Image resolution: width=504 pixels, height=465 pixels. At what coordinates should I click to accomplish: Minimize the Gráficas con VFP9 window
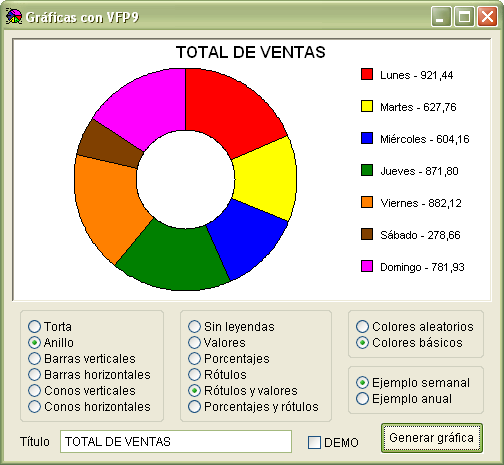(441, 16)
